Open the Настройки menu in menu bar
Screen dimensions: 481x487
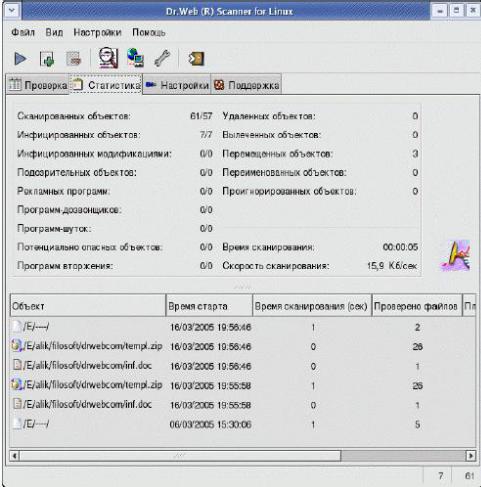coord(97,32)
